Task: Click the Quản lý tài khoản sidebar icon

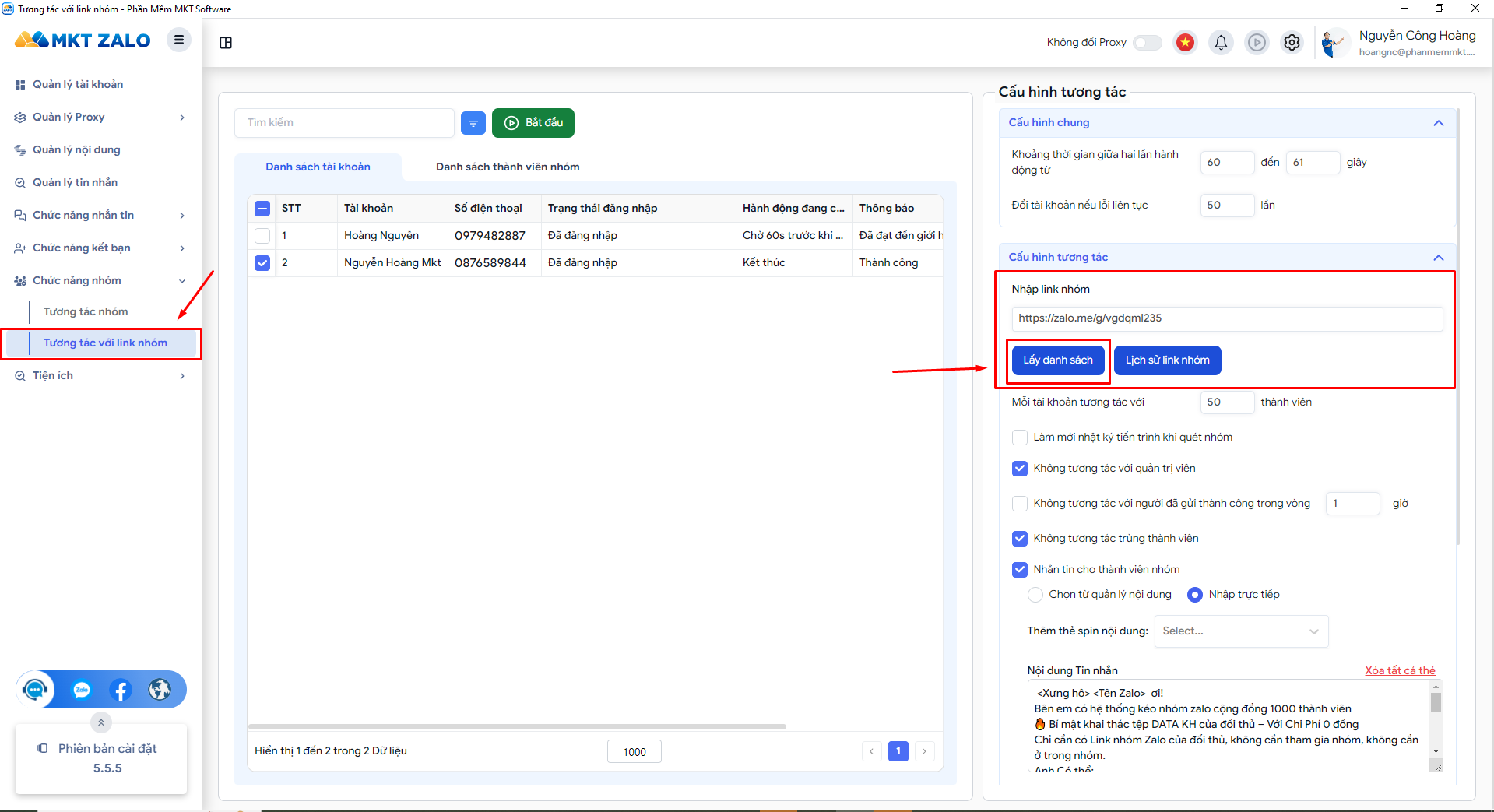Action: click(x=20, y=85)
